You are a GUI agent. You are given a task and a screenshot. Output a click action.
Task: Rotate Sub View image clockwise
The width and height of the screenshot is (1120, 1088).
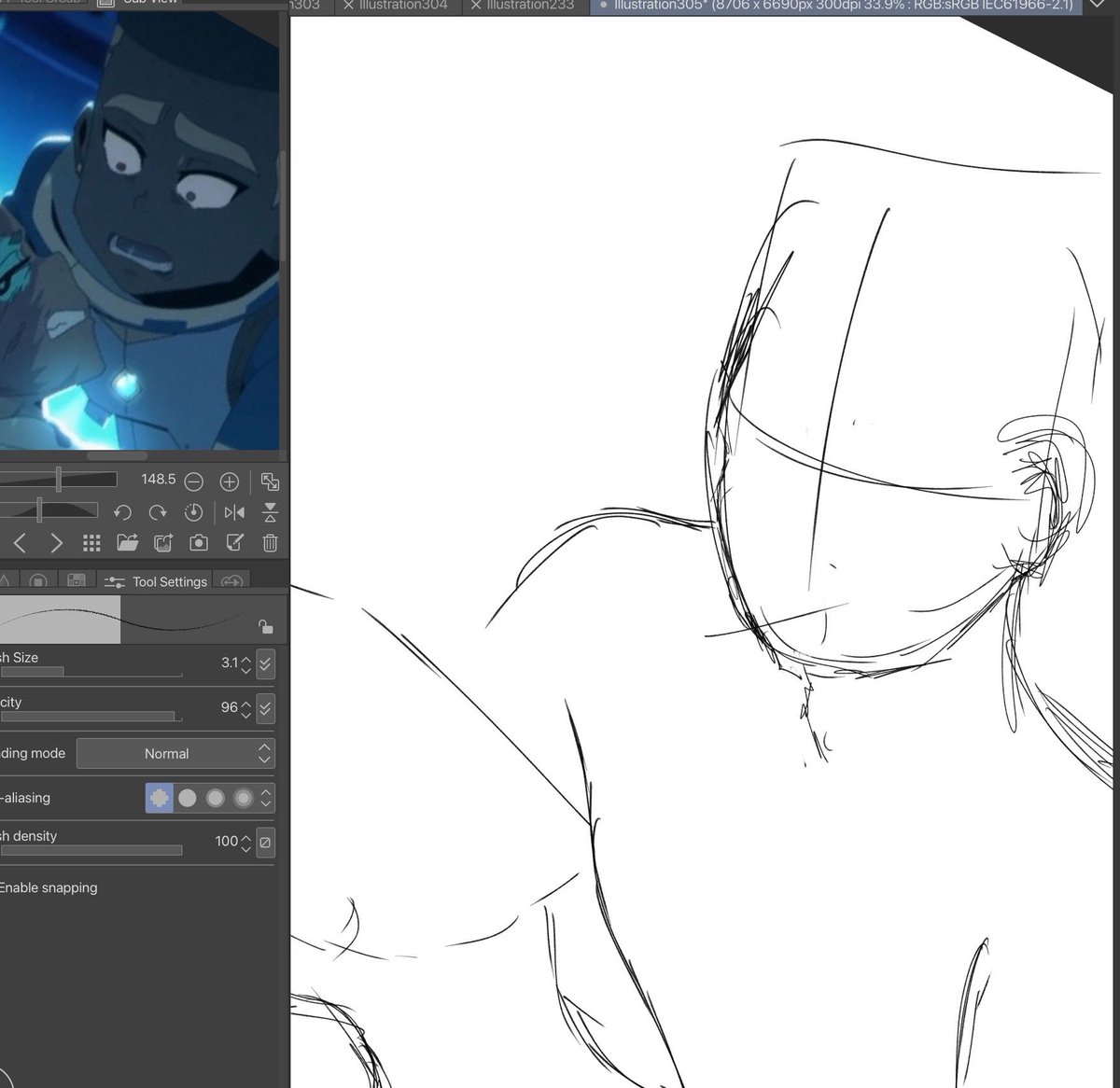pyautogui.click(x=158, y=512)
